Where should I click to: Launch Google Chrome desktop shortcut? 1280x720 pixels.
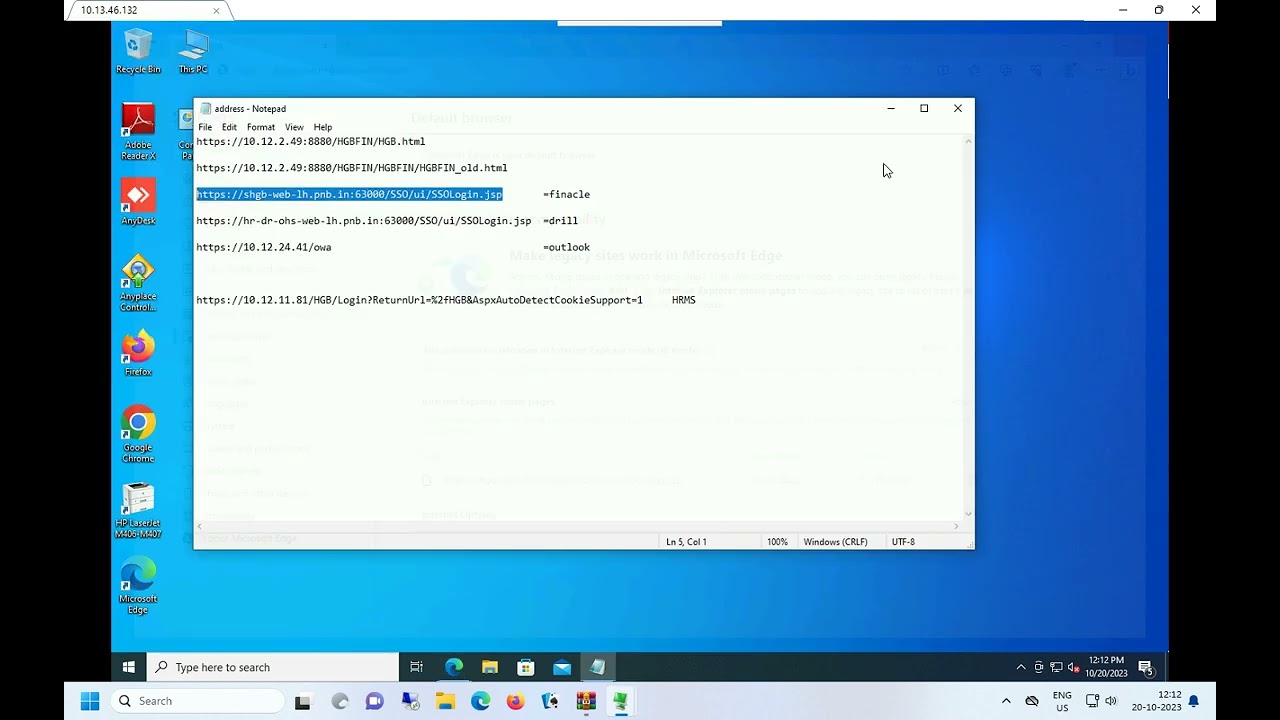(x=138, y=435)
